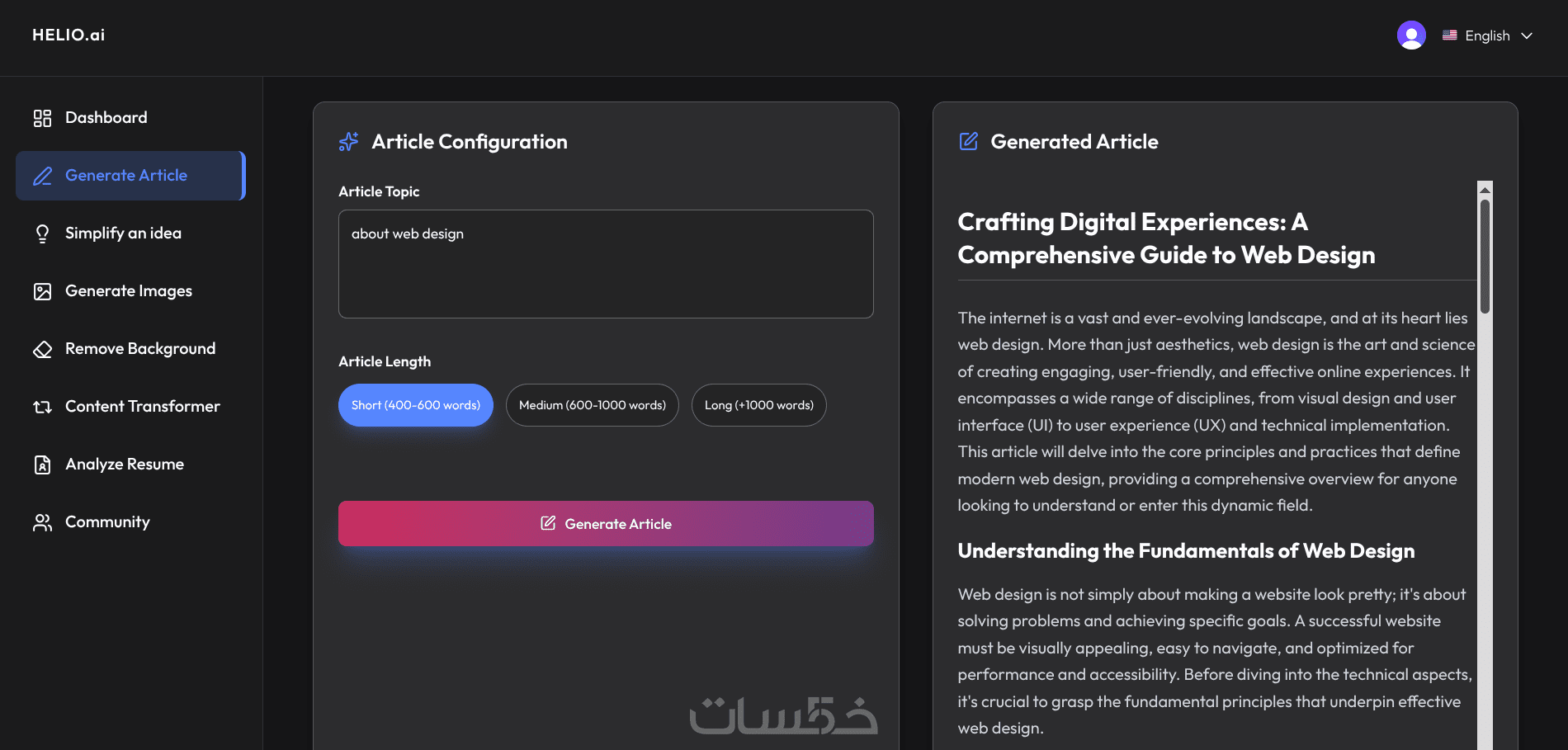The image size is (1568, 750).
Task: Click the Analyze Resume document icon
Action: 42,465
